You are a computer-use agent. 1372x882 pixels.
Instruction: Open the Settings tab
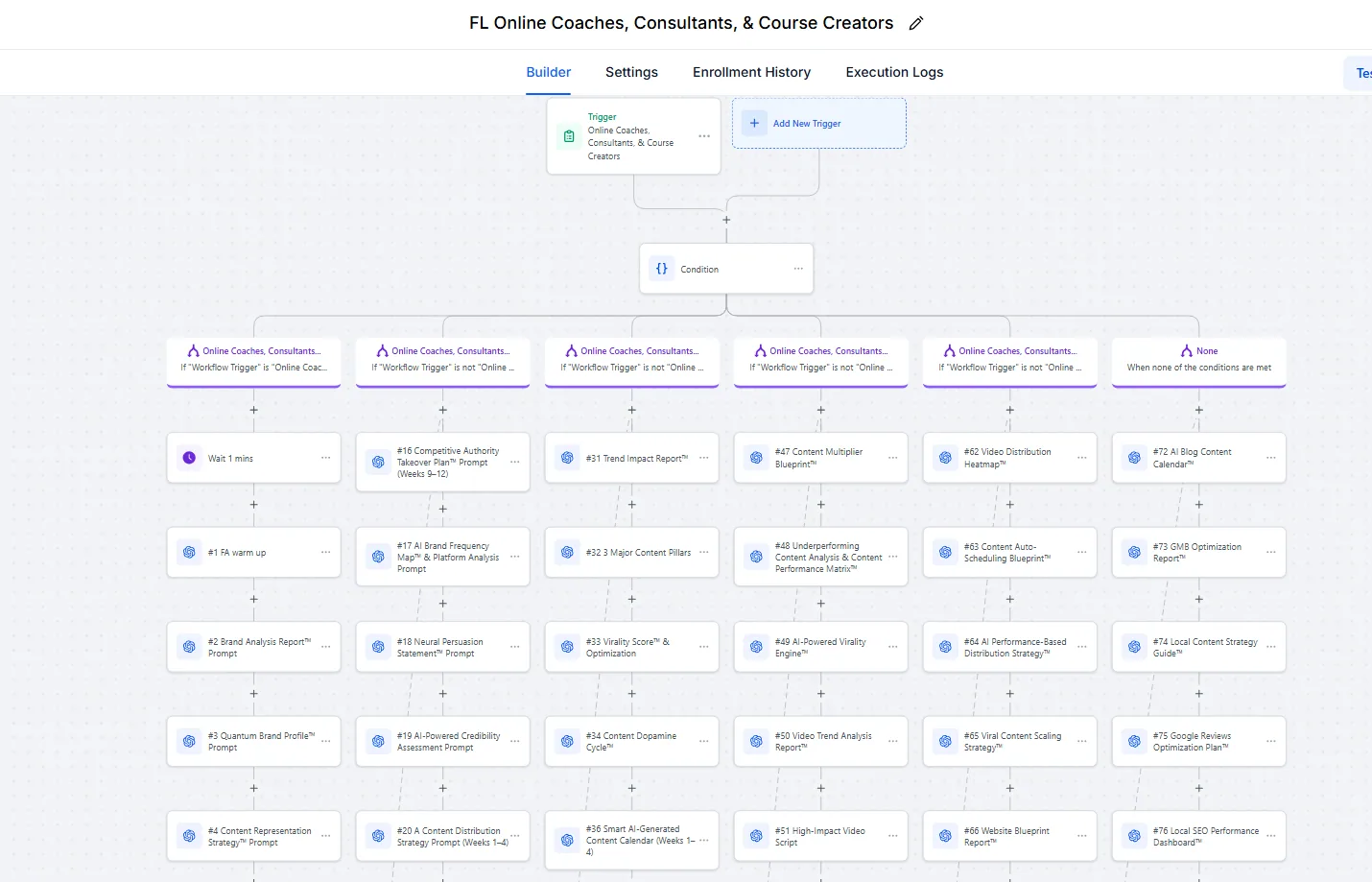631,72
